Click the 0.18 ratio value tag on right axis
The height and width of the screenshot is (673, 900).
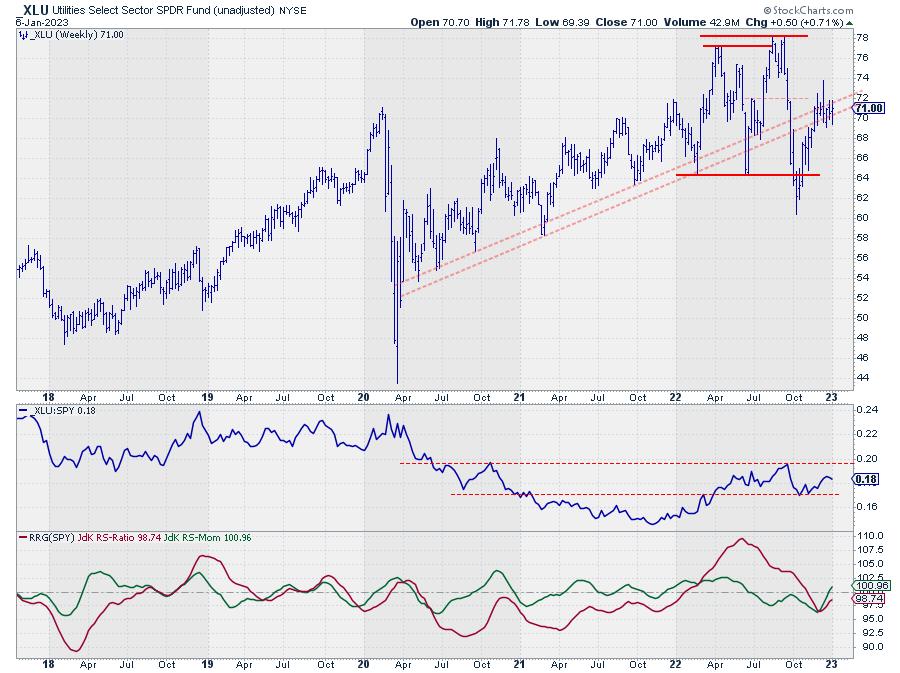(x=863, y=481)
